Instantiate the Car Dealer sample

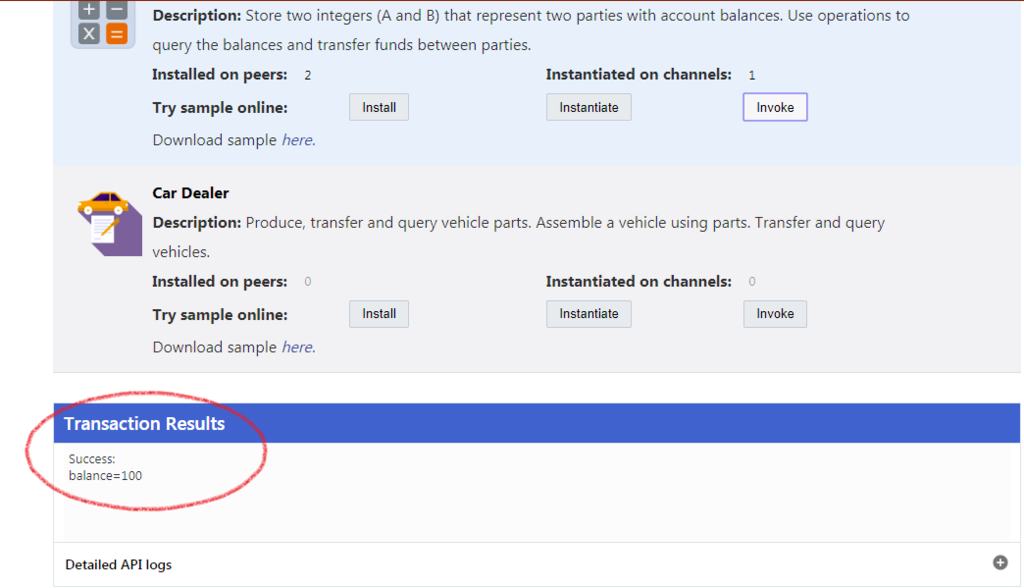click(x=588, y=314)
